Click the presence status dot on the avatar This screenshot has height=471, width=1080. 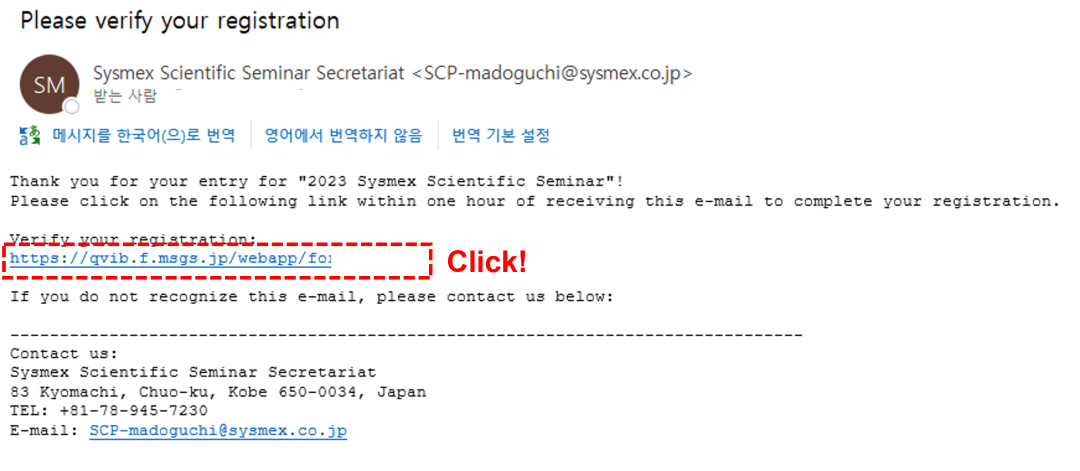[x=72, y=107]
